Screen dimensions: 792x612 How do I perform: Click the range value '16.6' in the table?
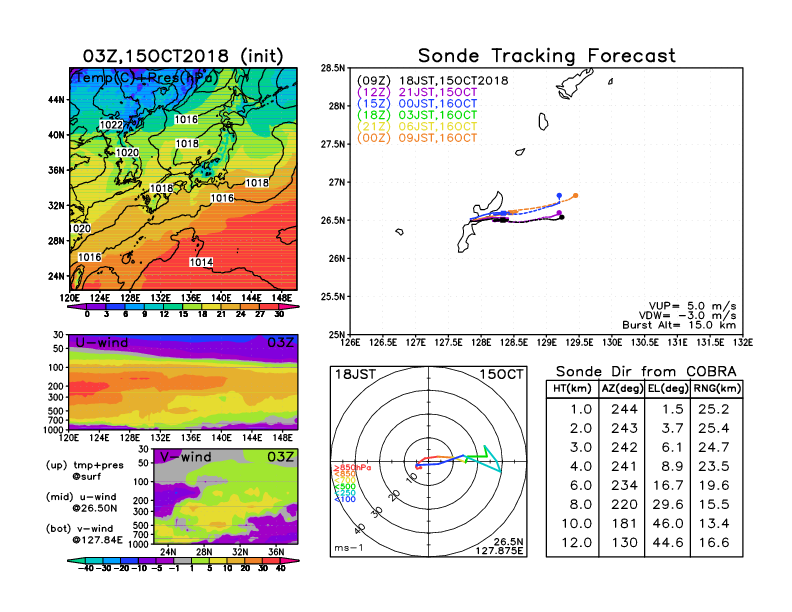click(x=714, y=543)
